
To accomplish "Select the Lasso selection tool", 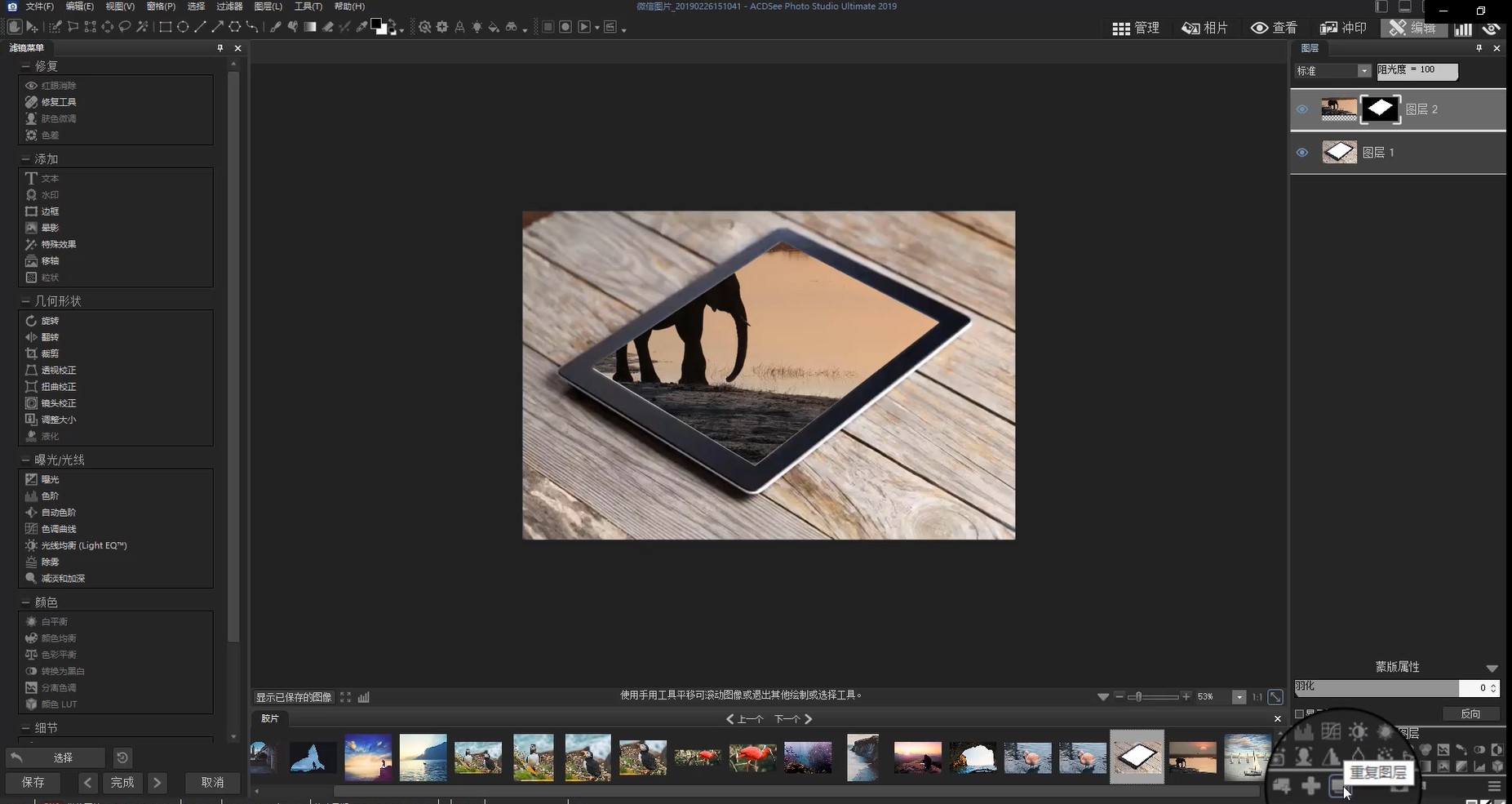I will coord(124,27).
